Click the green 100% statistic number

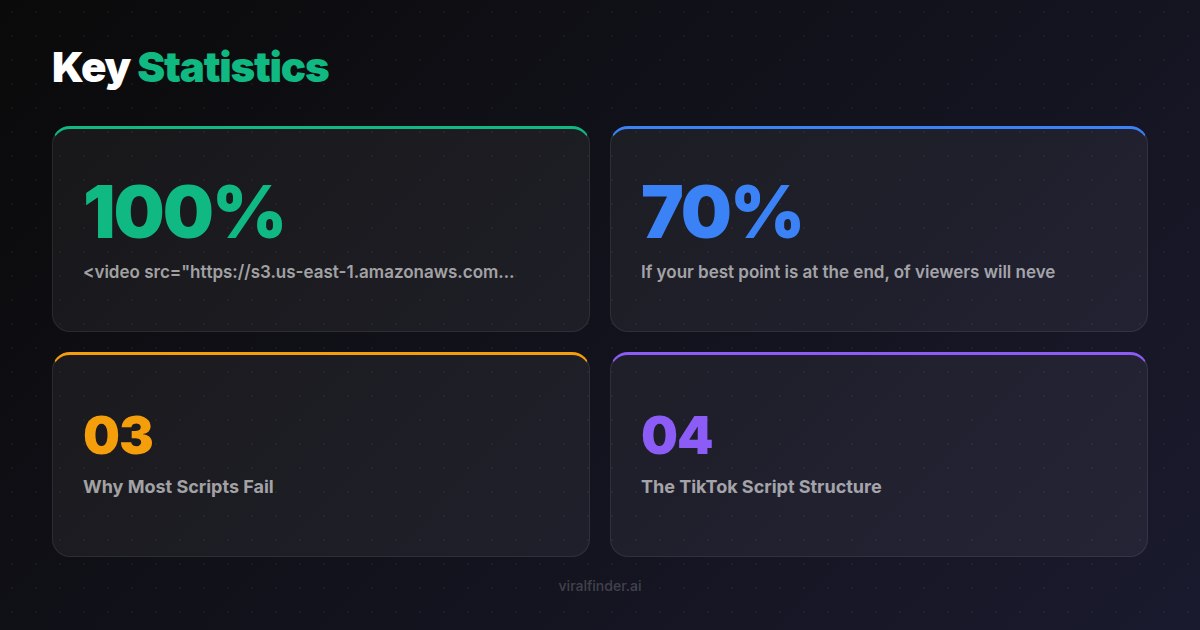click(183, 212)
